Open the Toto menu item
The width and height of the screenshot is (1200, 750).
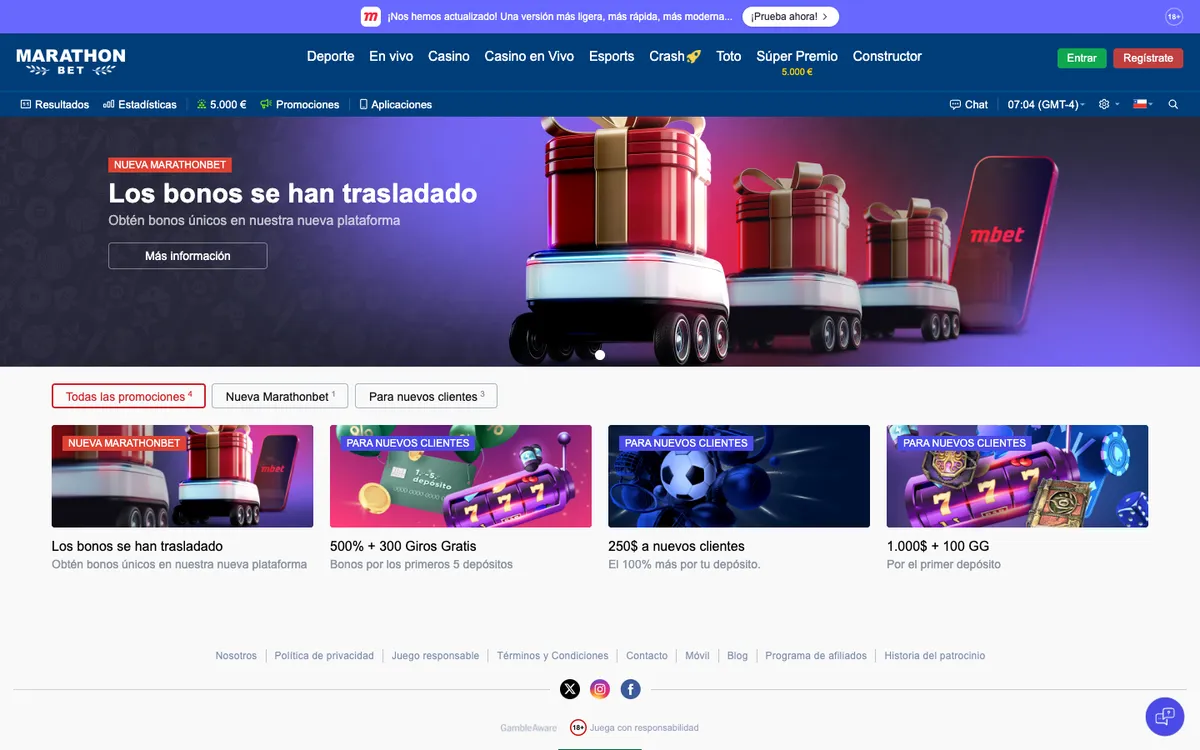(x=729, y=56)
